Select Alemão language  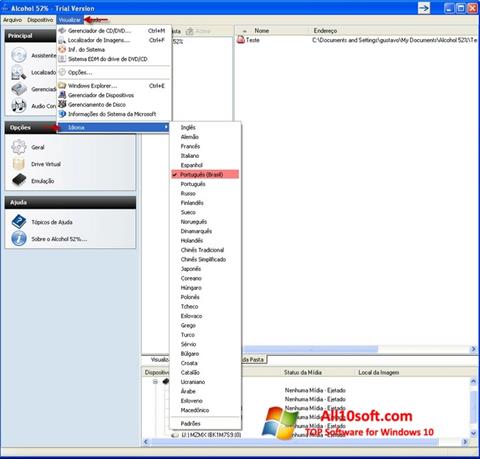point(190,137)
